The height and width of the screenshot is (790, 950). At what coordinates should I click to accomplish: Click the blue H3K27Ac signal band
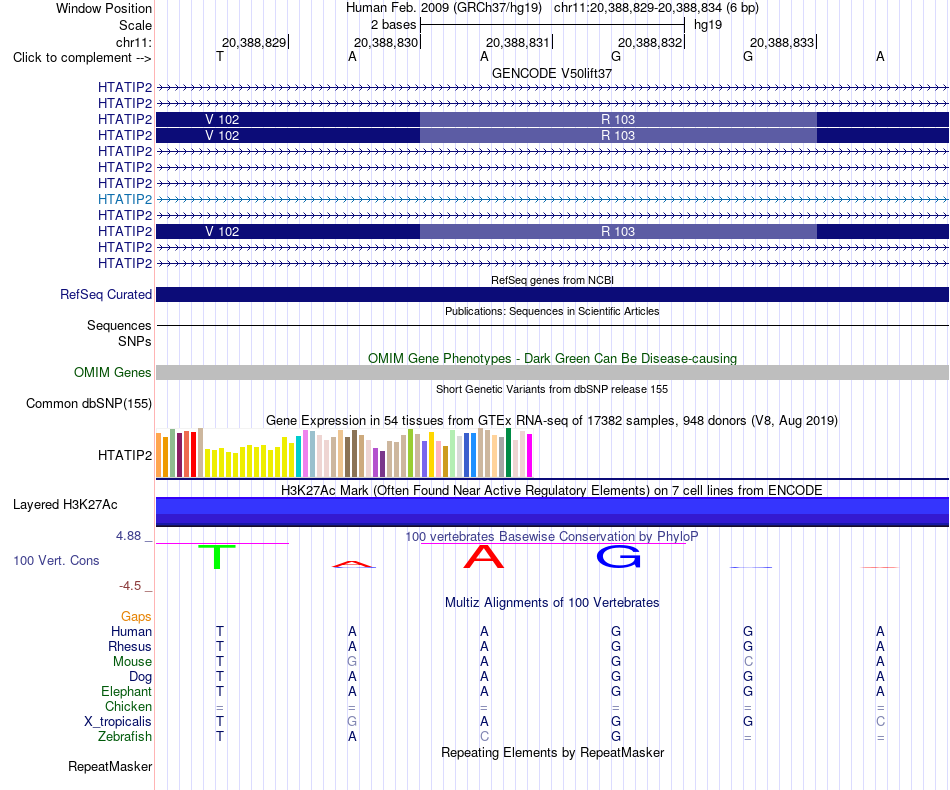[x=552, y=512]
